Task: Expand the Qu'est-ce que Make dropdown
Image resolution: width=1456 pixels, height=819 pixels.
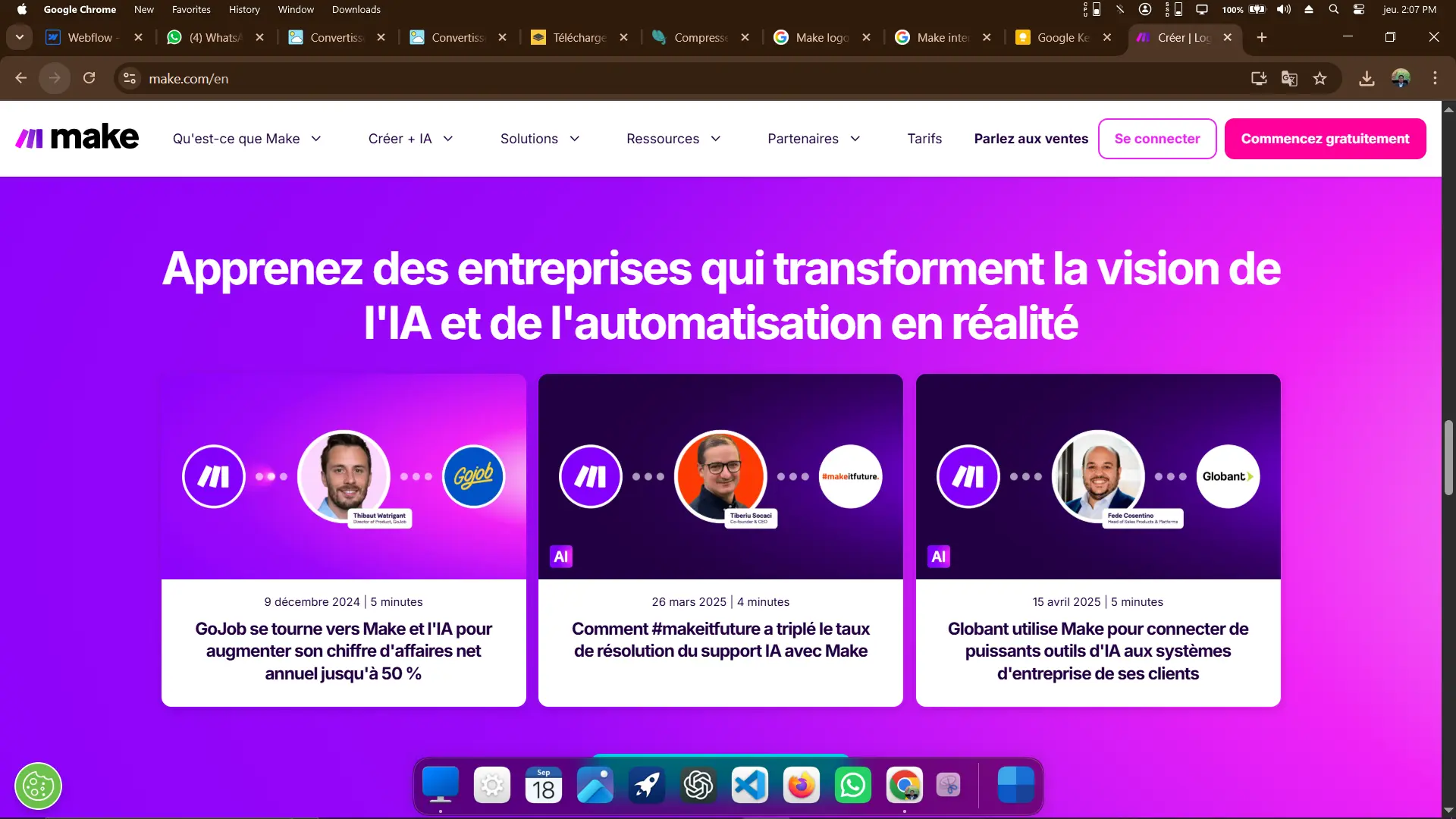Action: 247,139
